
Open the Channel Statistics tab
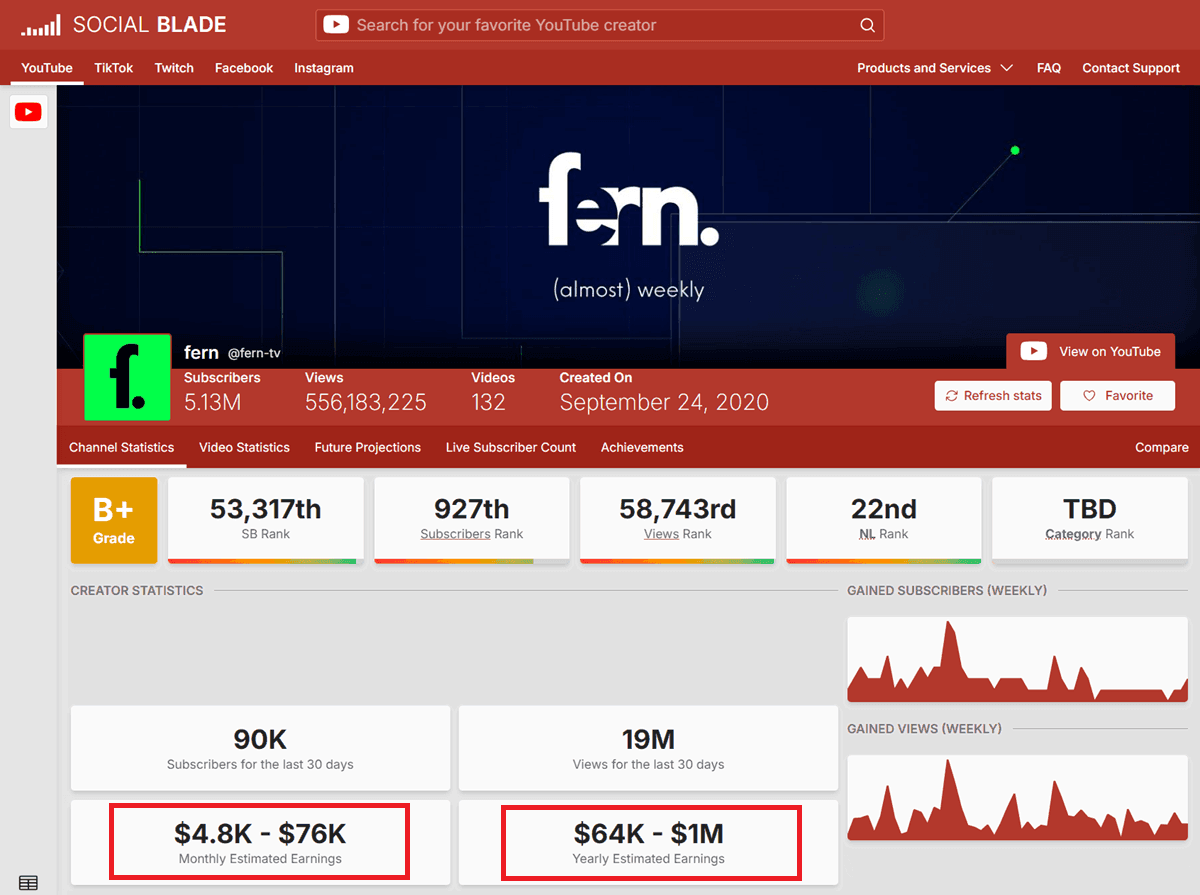pos(121,447)
